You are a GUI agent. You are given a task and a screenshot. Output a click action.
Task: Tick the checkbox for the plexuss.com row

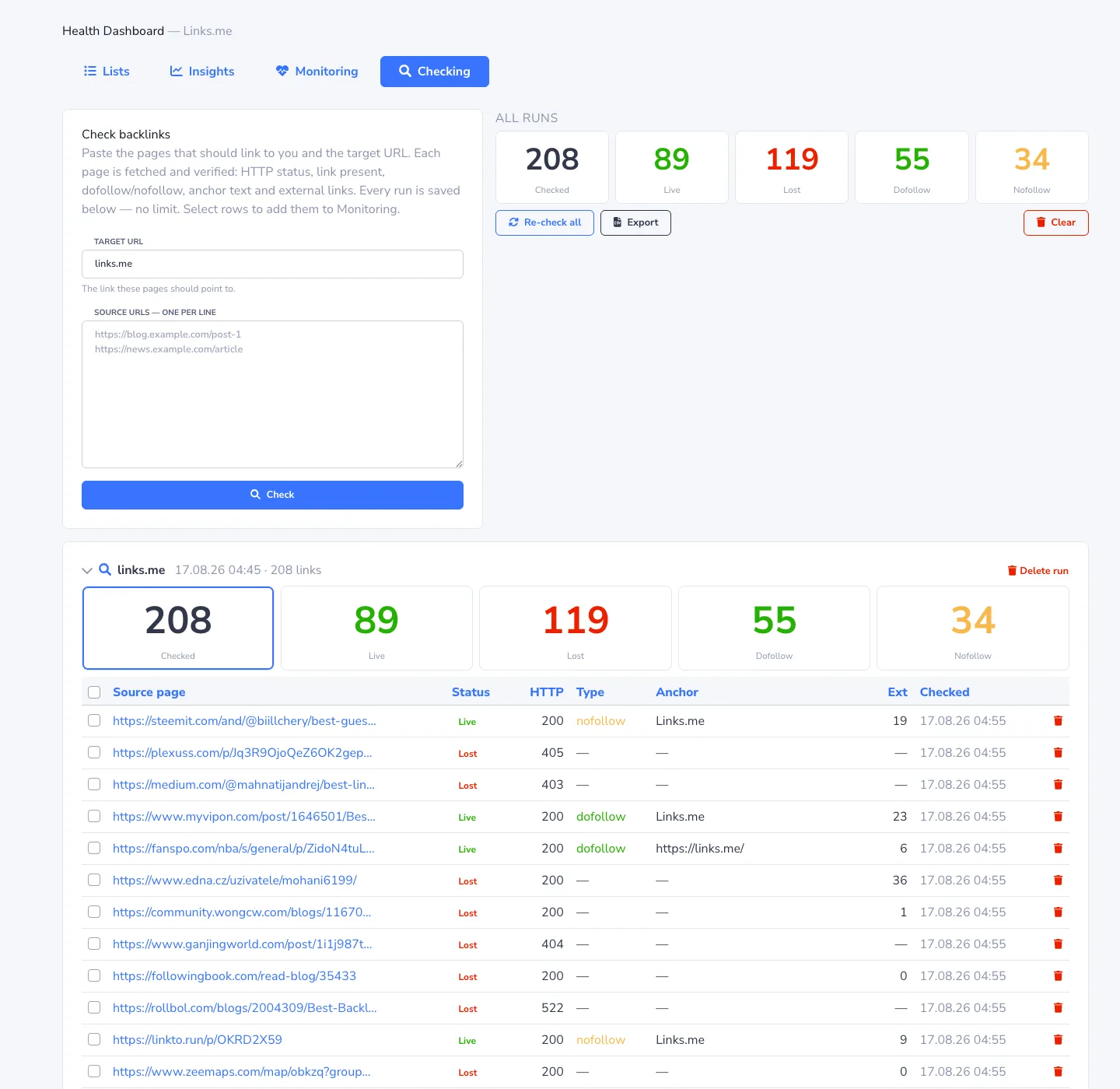pyautogui.click(x=94, y=752)
